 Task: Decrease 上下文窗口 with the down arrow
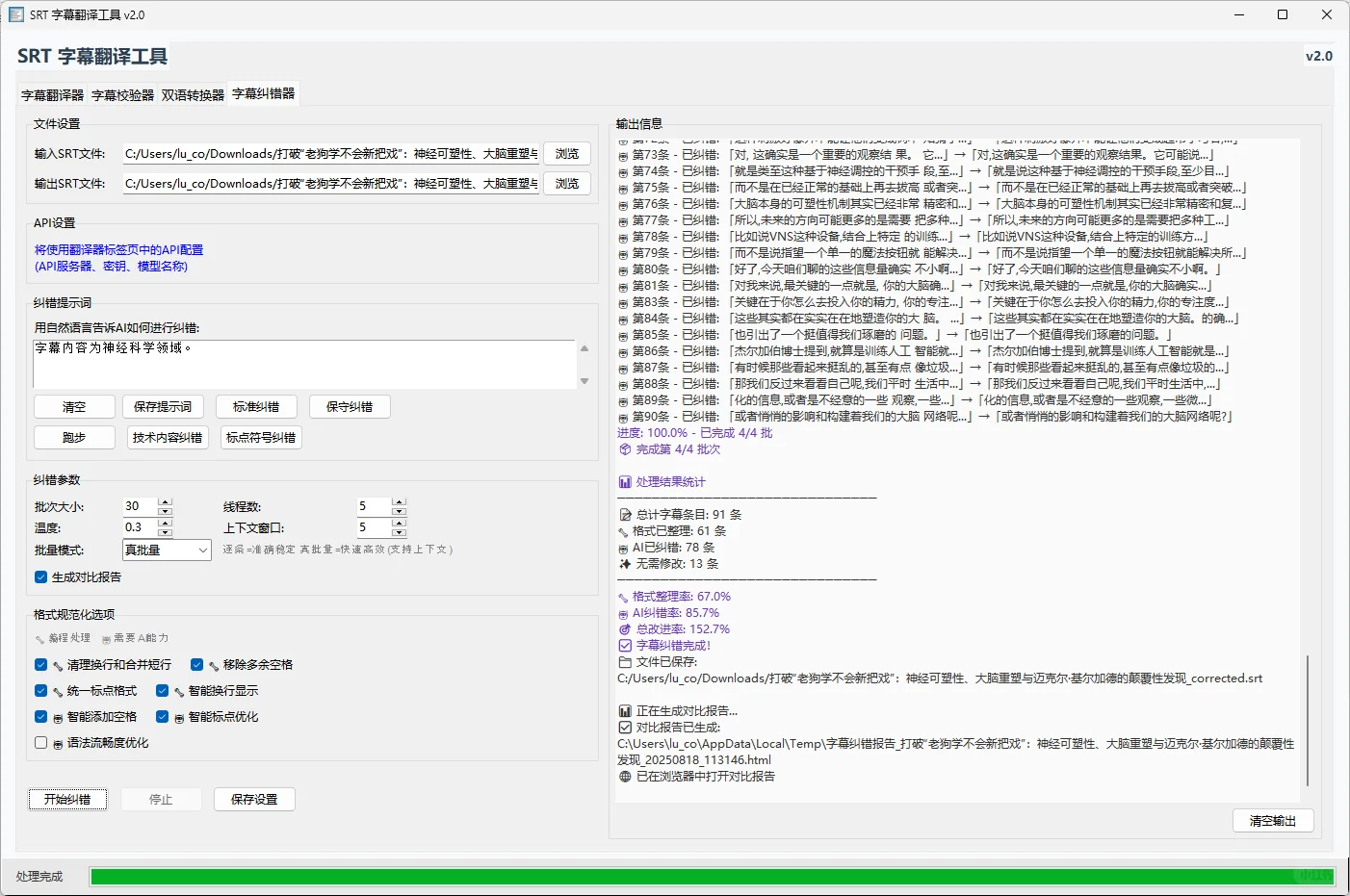[x=399, y=532]
